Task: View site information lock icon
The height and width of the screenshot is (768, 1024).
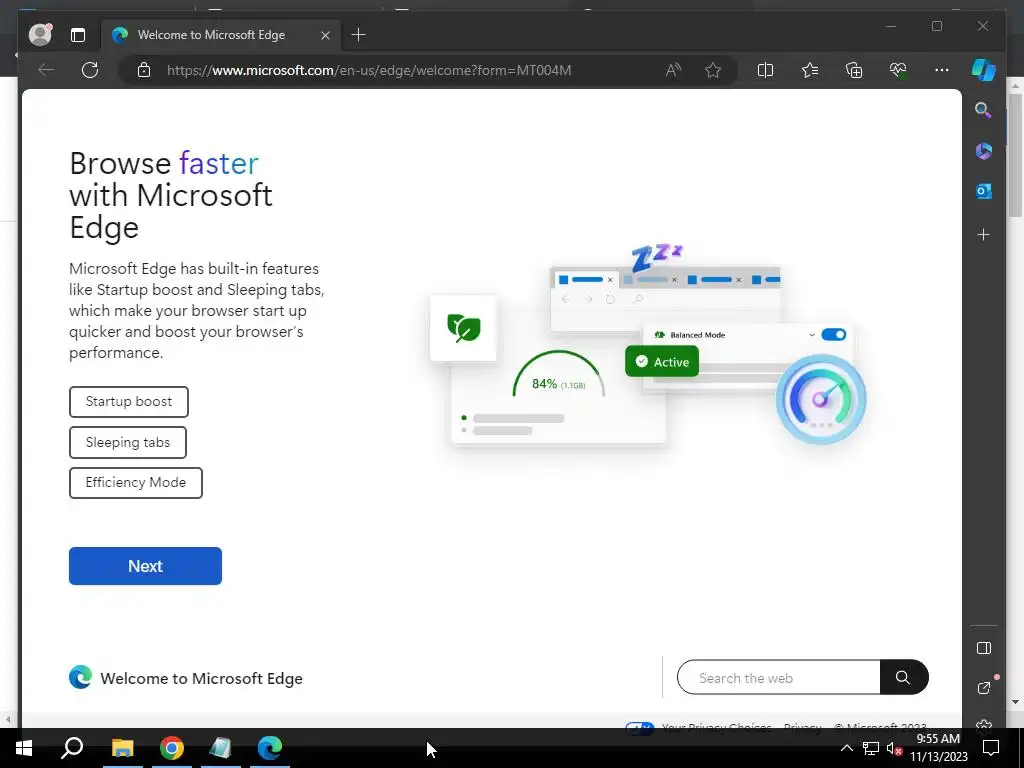Action: (144, 70)
